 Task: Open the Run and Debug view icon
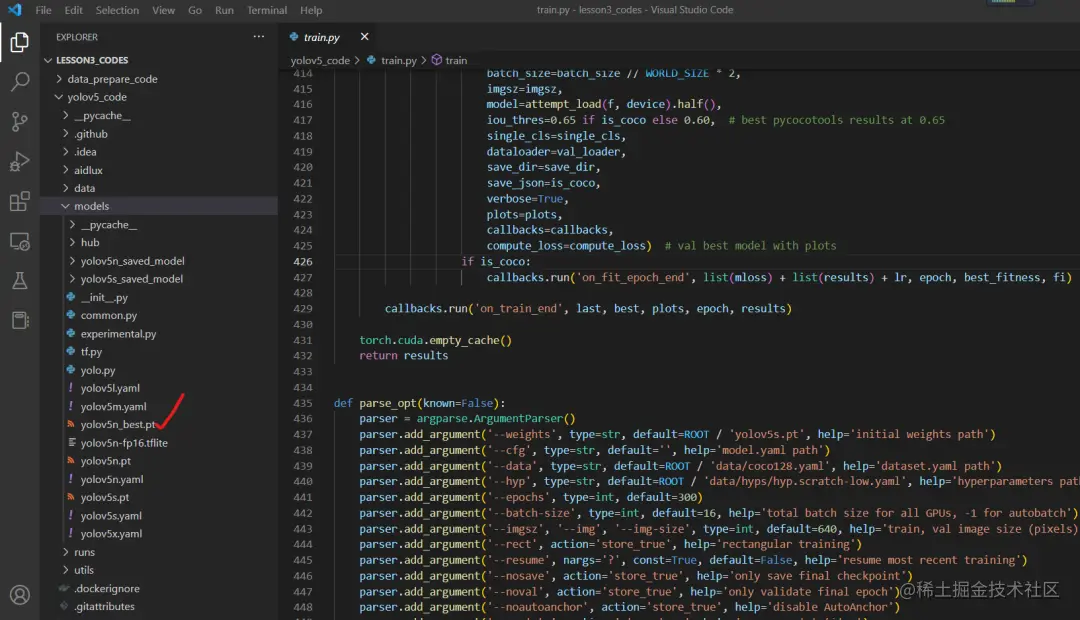click(19, 162)
